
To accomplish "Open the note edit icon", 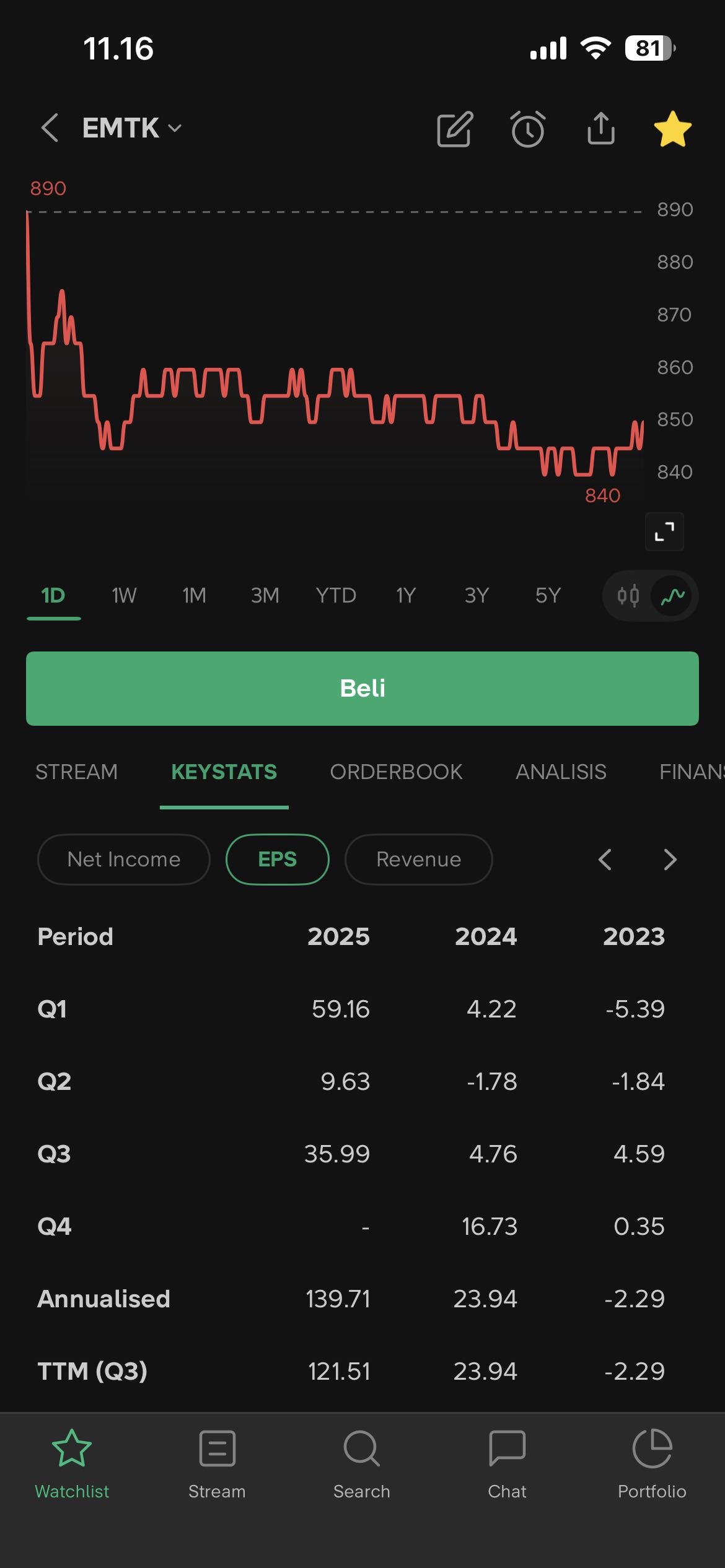I will [455, 129].
